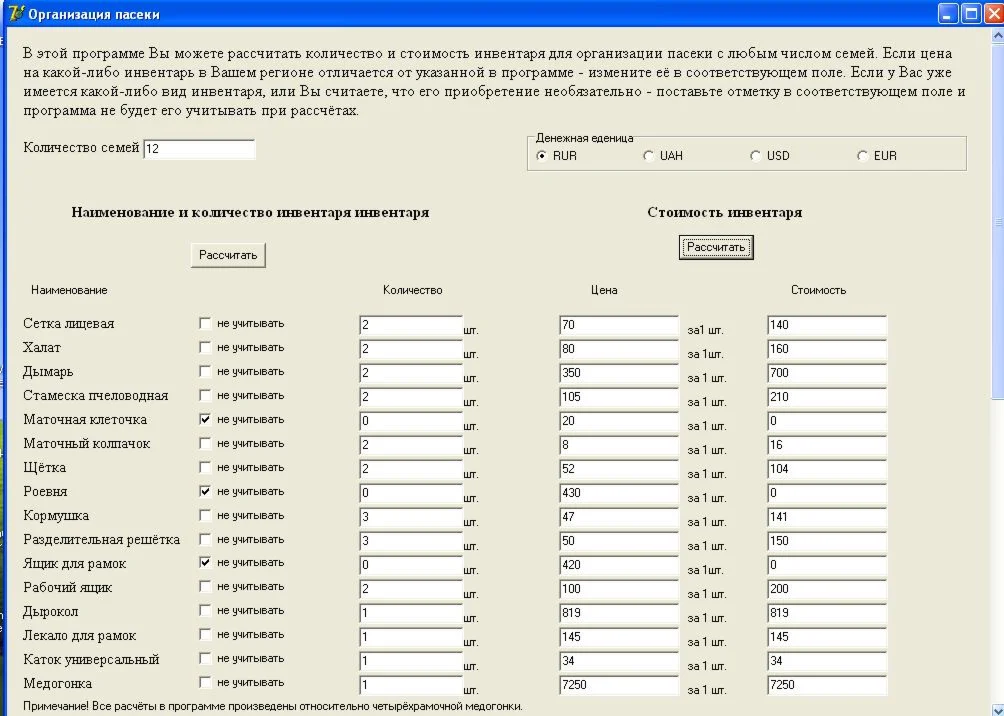Maximize the Организация пасеки window

[x=970, y=14]
